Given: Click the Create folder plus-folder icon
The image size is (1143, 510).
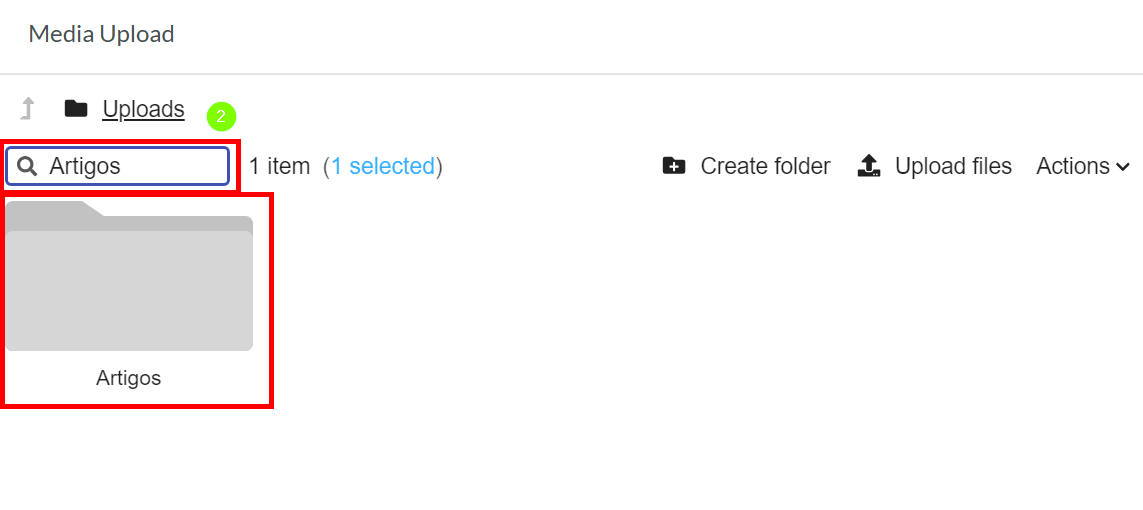Looking at the screenshot, I should click(674, 166).
